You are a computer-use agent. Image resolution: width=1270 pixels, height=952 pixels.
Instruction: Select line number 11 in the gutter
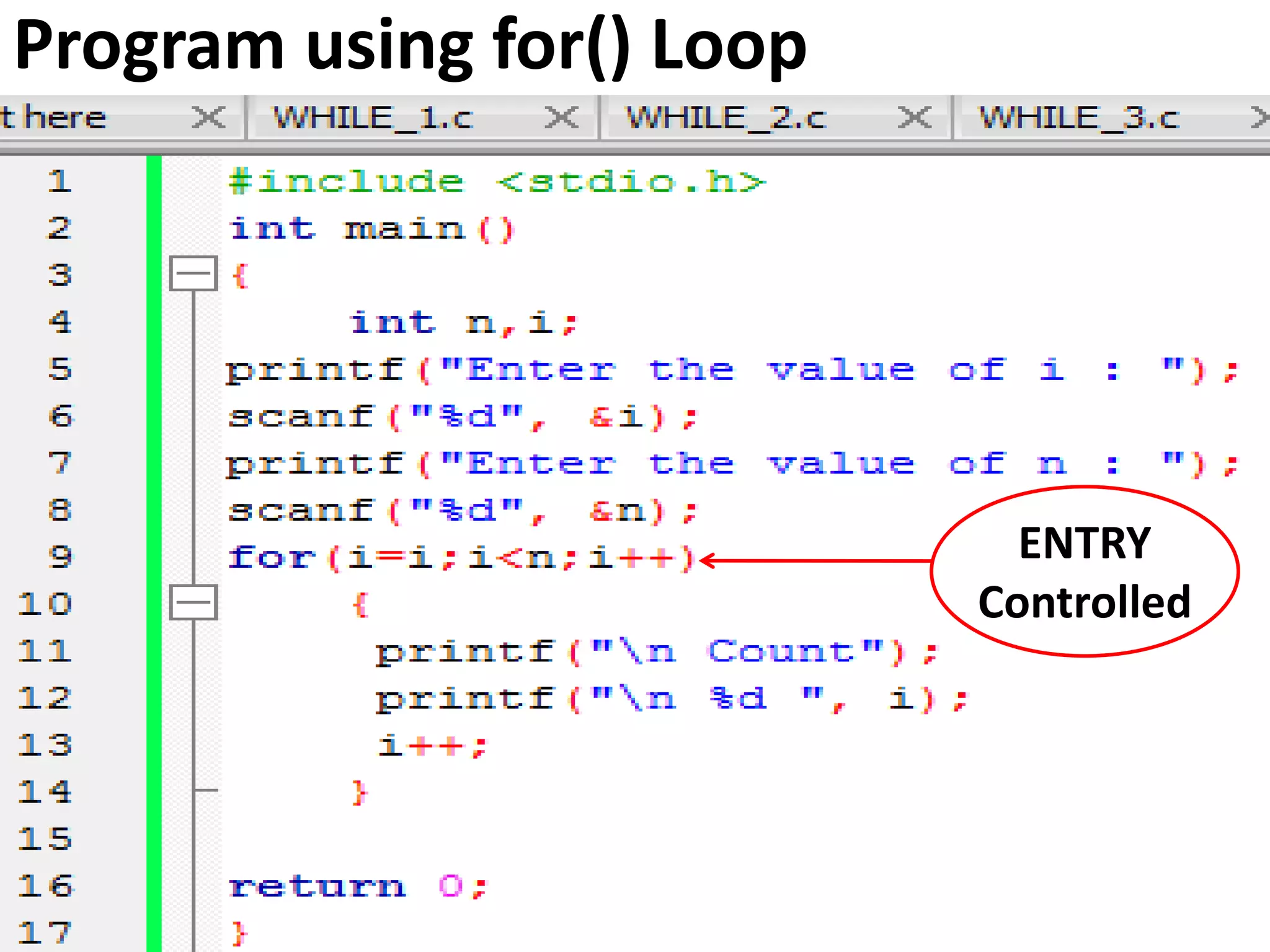click(45, 651)
